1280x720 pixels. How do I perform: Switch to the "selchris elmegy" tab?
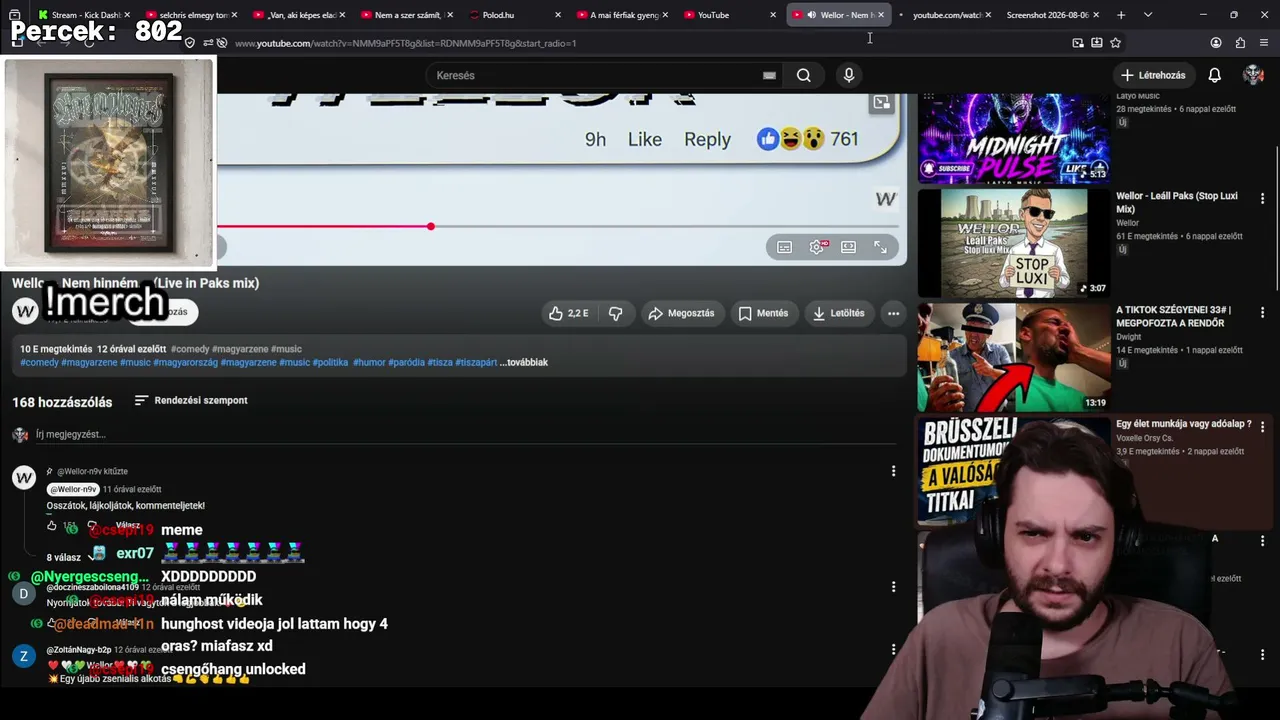tap(191, 15)
